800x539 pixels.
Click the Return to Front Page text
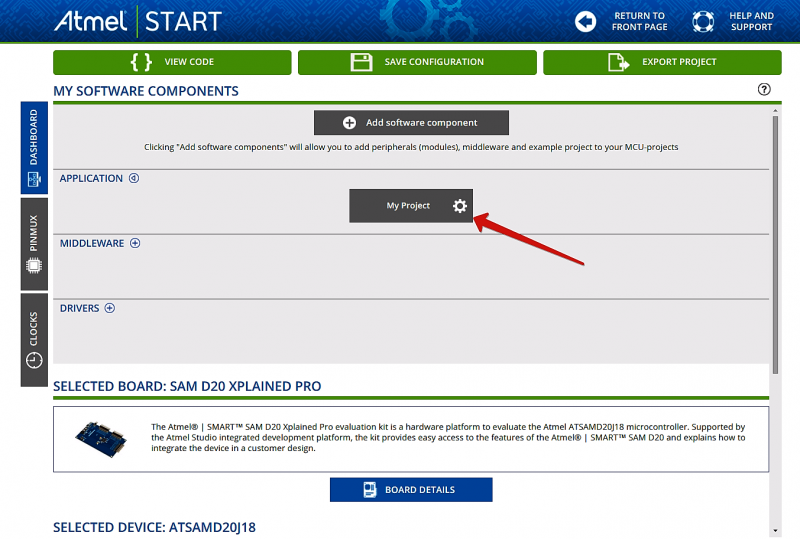pyautogui.click(x=639, y=21)
